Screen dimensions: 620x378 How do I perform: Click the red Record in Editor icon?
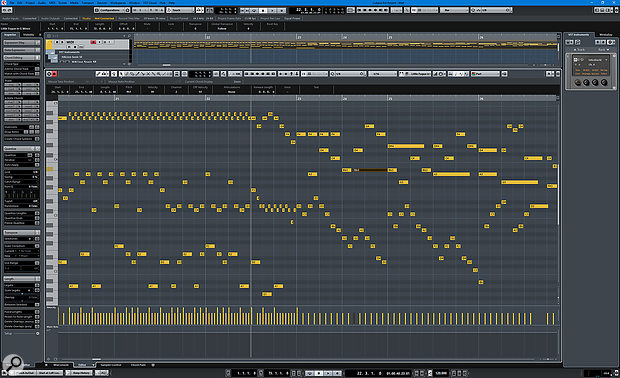(x=55, y=74)
